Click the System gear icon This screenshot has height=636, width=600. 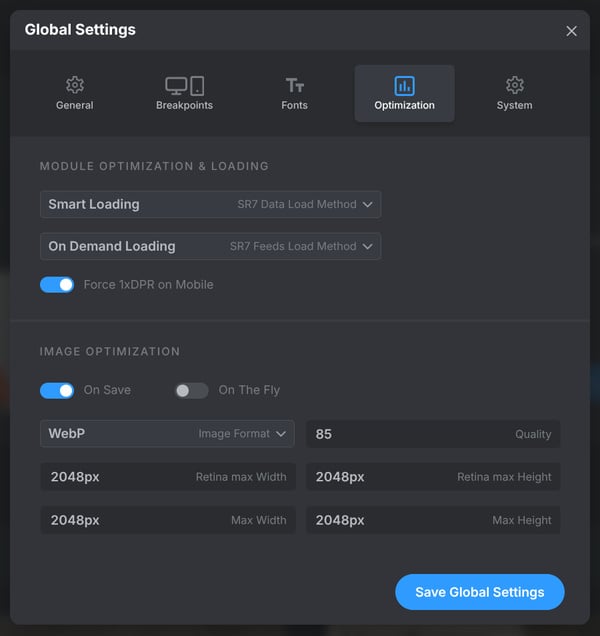pyautogui.click(x=514, y=85)
